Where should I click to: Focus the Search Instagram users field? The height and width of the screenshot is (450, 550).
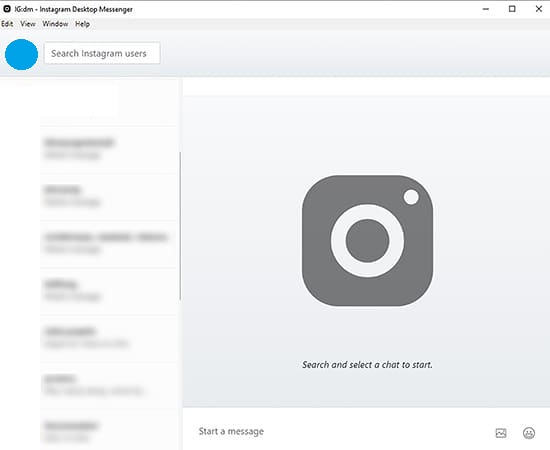(102, 53)
